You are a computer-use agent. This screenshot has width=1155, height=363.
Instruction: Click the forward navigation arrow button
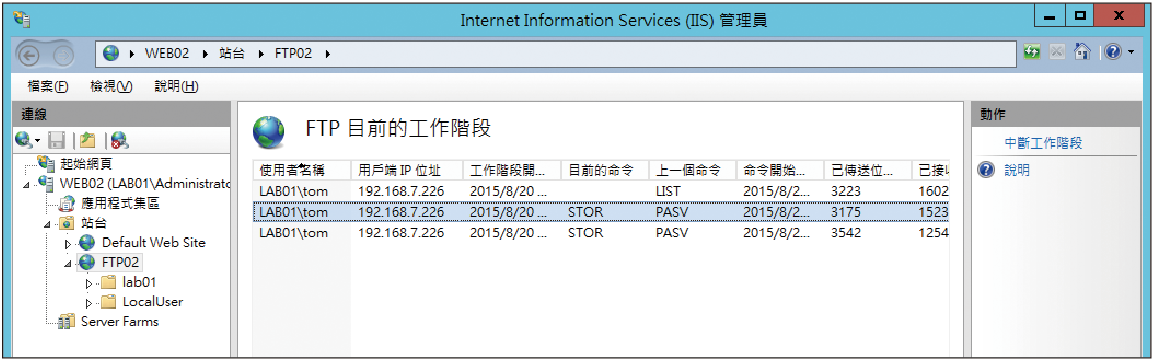pos(65,54)
